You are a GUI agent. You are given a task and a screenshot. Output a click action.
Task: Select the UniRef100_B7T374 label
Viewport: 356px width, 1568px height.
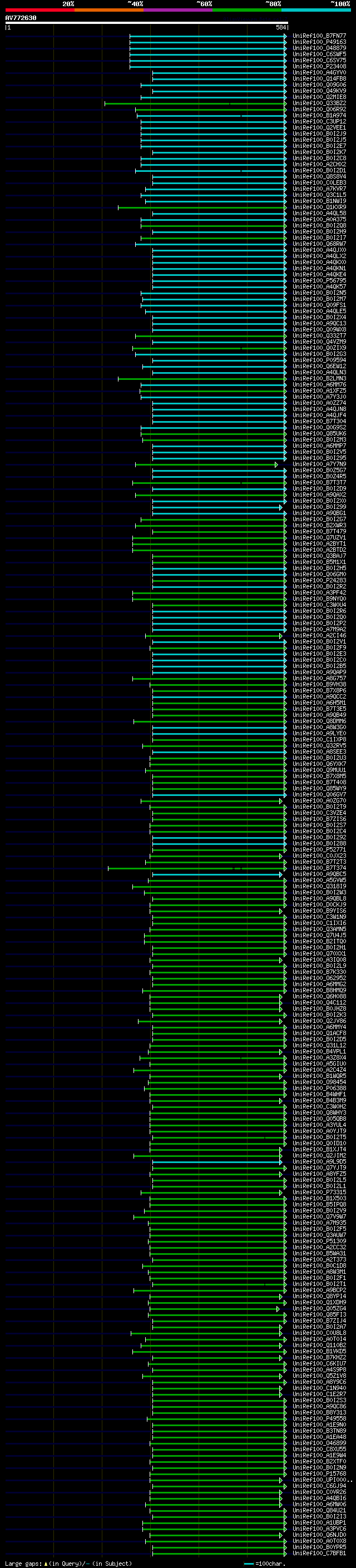click(x=319, y=868)
